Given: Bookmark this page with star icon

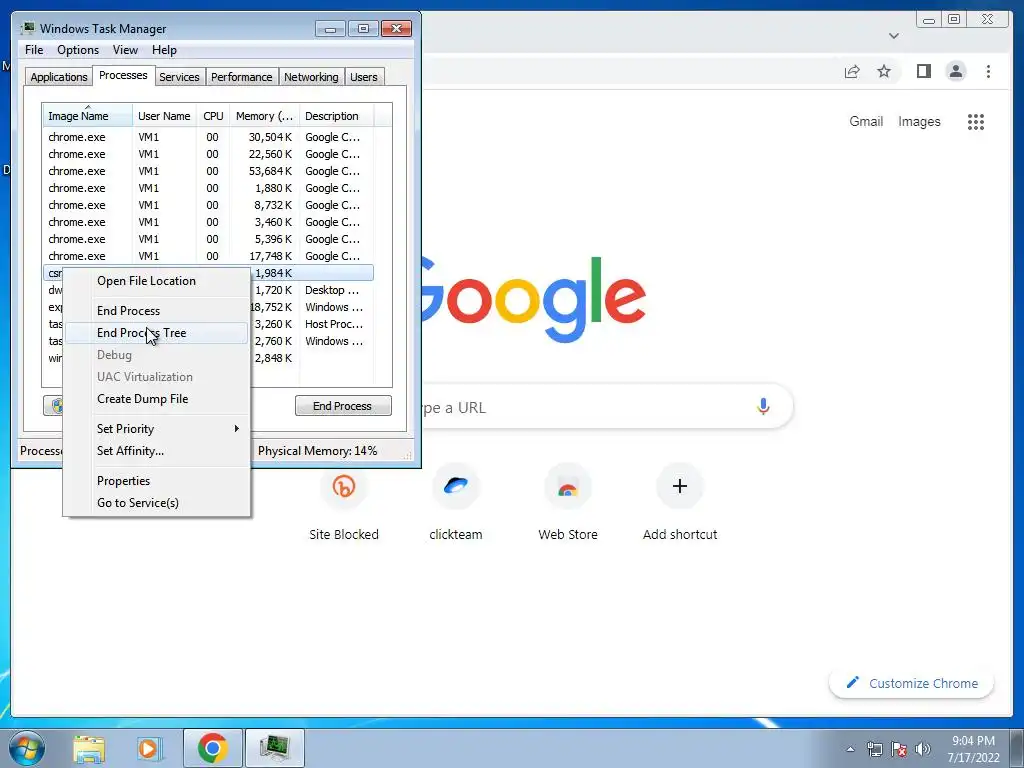Looking at the screenshot, I should (x=884, y=71).
